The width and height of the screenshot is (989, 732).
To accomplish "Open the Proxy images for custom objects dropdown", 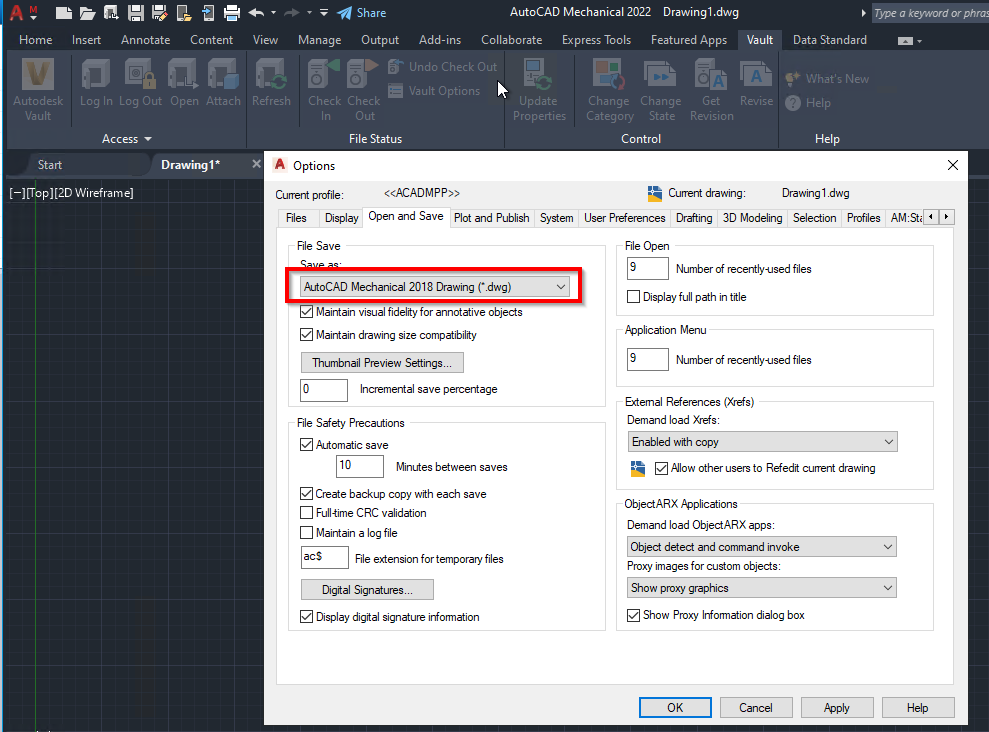I will coord(761,588).
